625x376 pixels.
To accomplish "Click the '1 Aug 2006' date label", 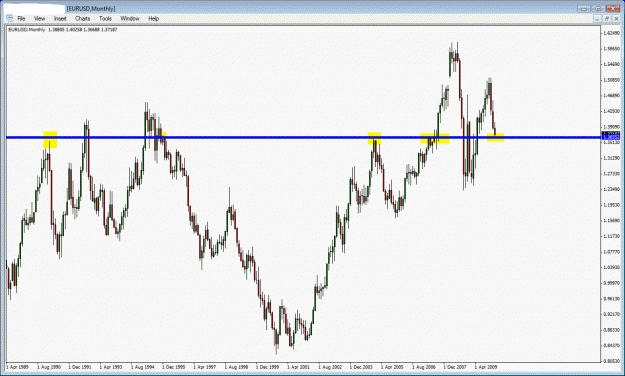I will (x=424, y=367).
